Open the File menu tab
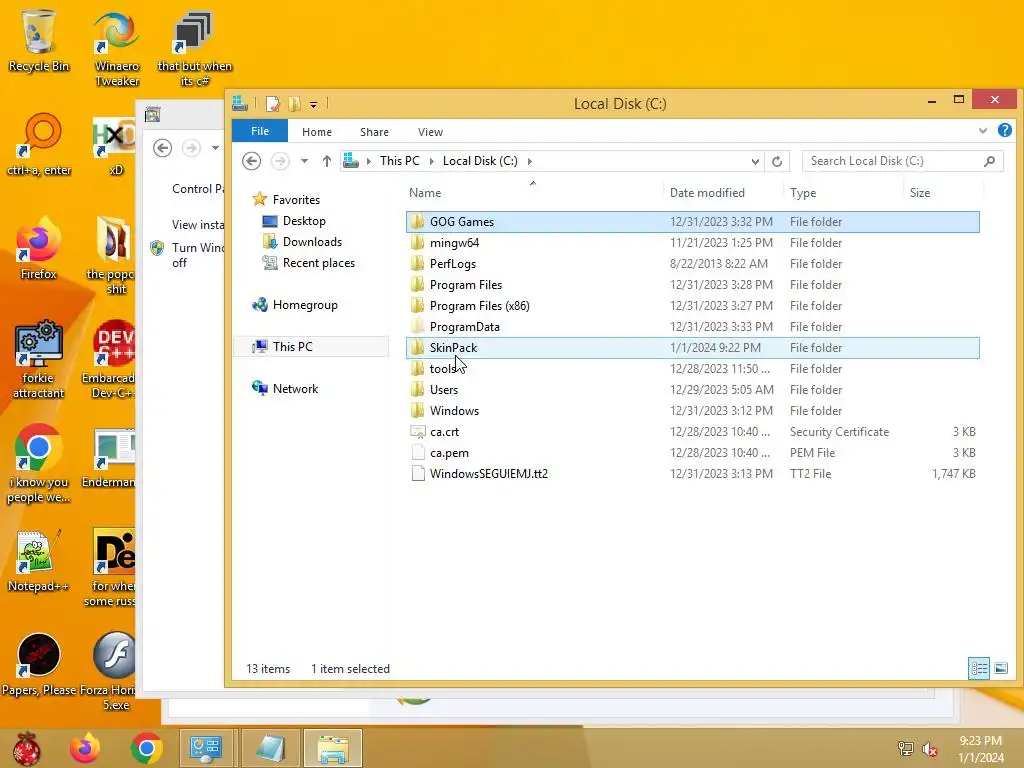This screenshot has height=768, width=1024. (260, 131)
